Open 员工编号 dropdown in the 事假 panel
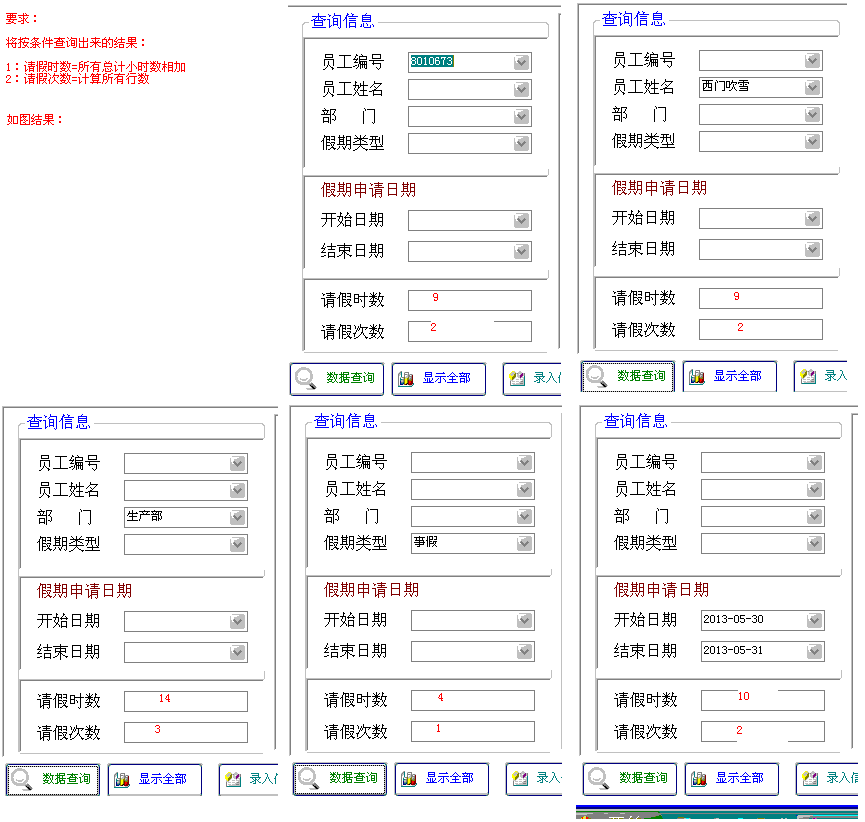 click(x=524, y=462)
